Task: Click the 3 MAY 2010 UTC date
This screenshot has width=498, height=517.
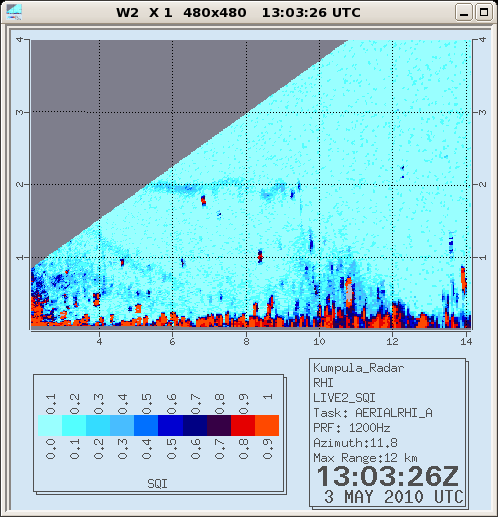Action: tap(394, 497)
